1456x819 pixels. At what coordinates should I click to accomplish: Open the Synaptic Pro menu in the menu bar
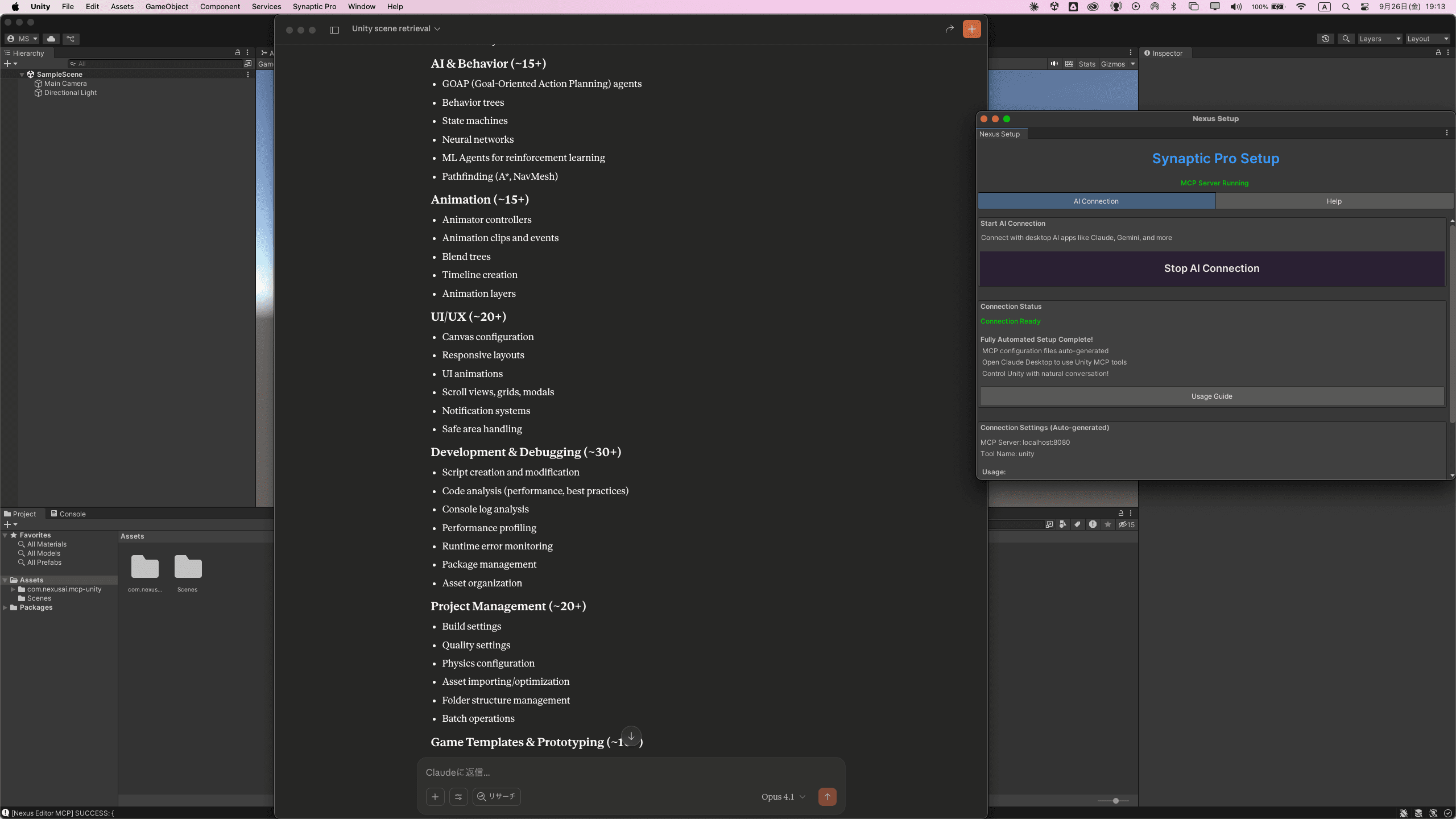pyautogui.click(x=315, y=6)
